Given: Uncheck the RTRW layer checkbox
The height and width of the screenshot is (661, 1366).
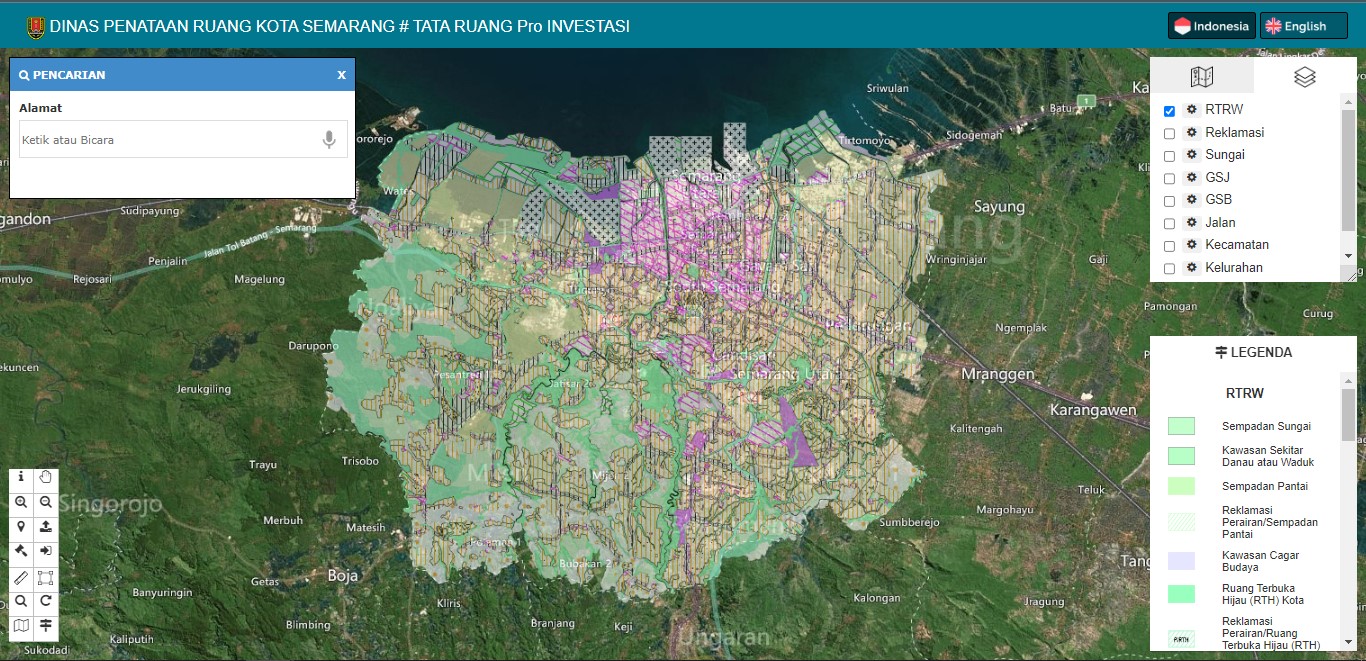Looking at the screenshot, I should (x=1169, y=111).
